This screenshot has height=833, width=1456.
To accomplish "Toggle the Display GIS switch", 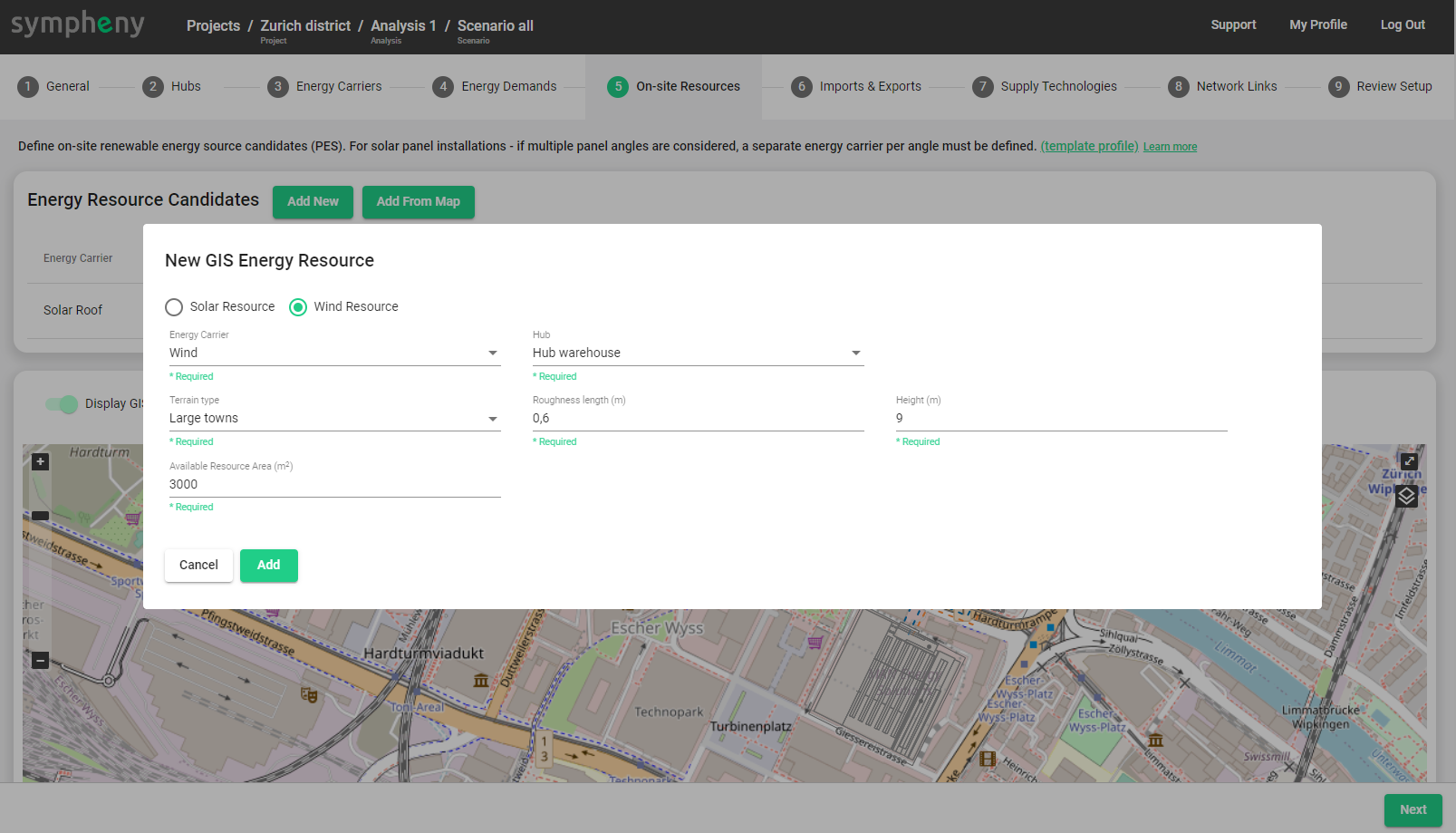I will pyautogui.click(x=62, y=404).
